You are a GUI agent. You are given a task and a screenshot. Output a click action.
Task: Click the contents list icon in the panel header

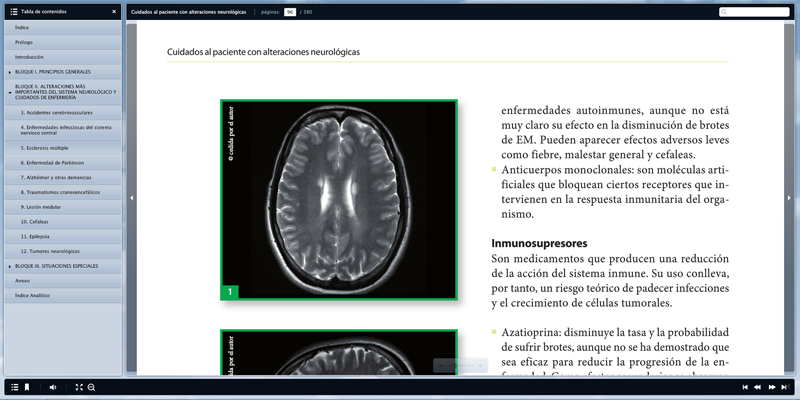pyautogui.click(x=14, y=11)
